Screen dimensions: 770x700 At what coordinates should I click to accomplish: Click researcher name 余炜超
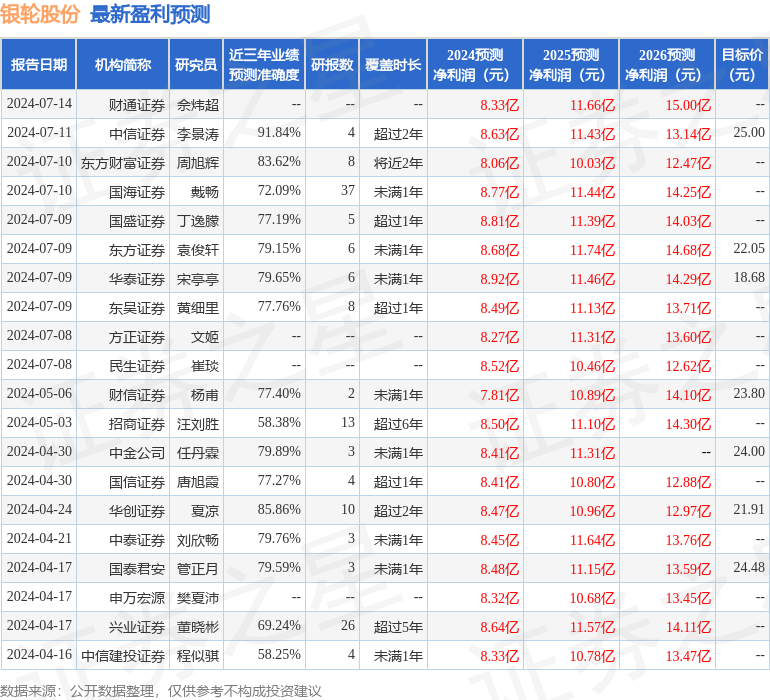pos(198,105)
